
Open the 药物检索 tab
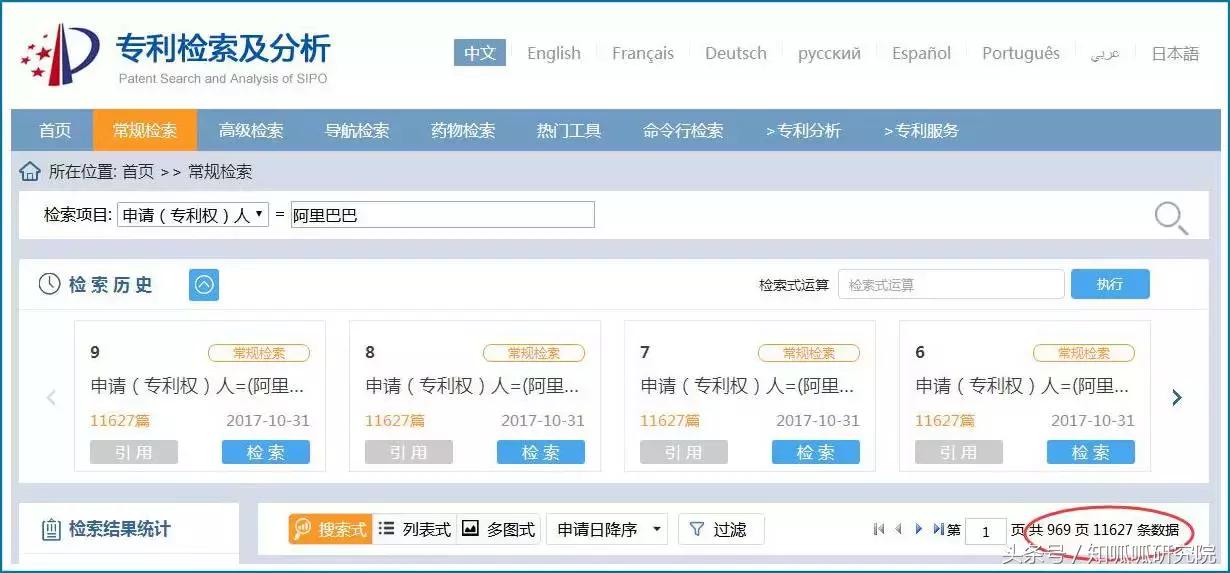[463, 130]
